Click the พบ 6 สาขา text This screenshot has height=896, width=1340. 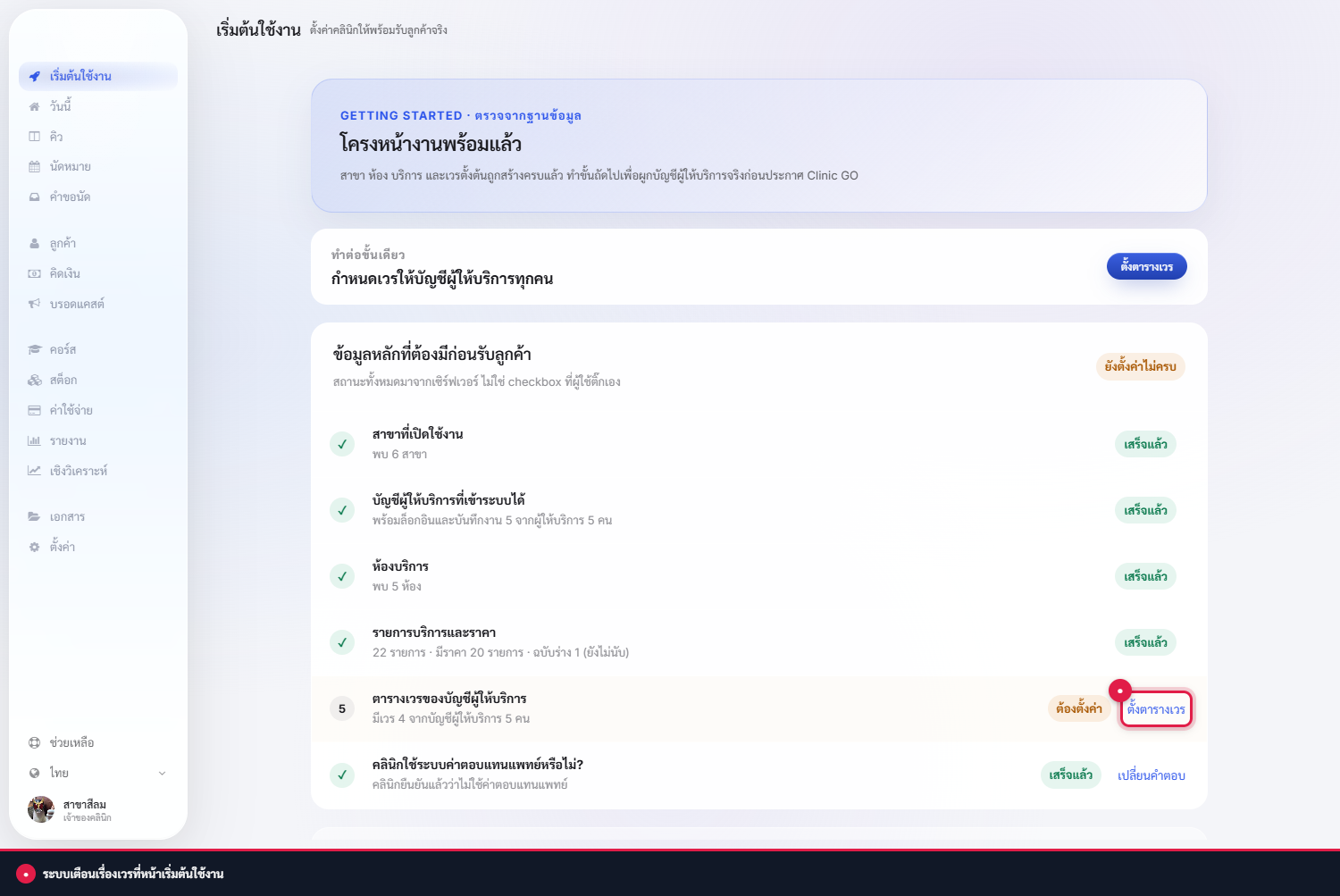click(400, 455)
